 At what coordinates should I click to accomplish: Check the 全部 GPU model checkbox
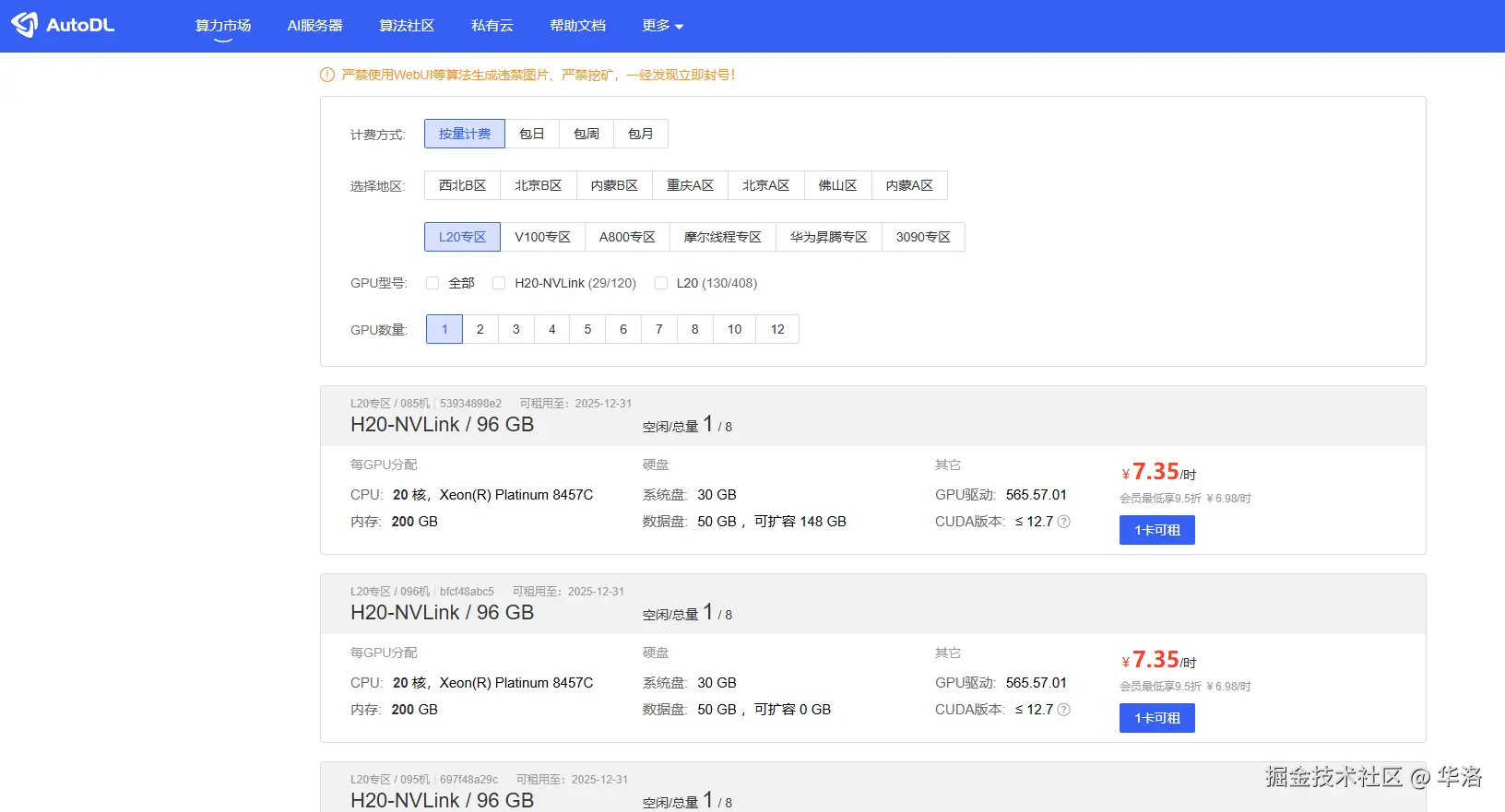click(433, 283)
